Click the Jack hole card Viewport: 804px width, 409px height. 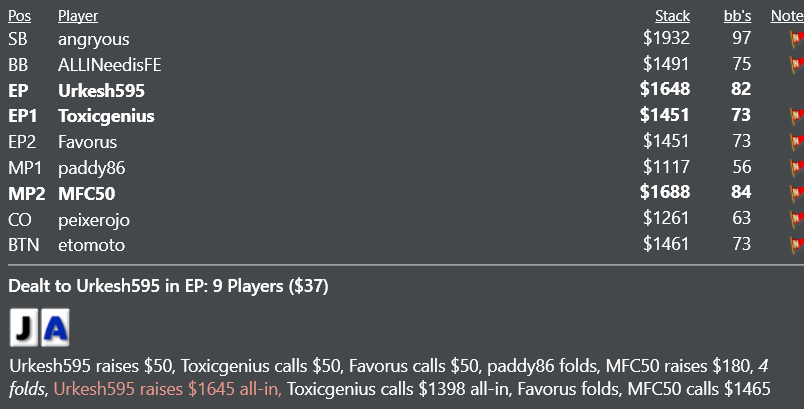(x=24, y=328)
